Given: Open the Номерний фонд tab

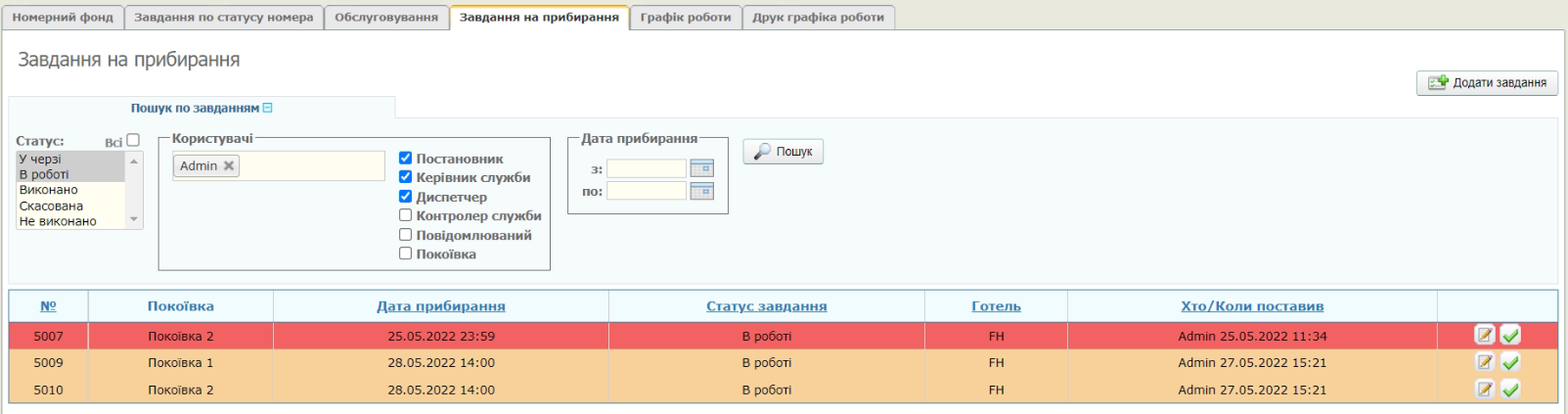Looking at the screenshot, I should click(x=63, y=18).
